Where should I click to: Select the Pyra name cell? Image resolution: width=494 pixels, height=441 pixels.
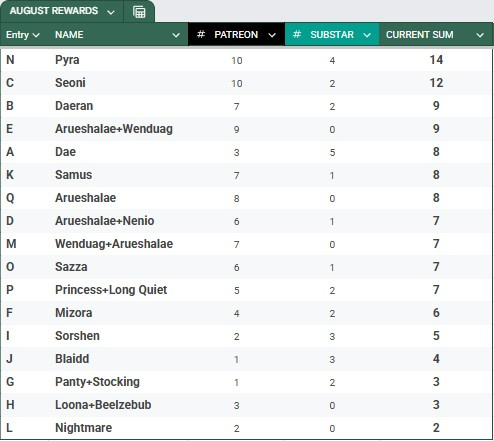pos(67,60)
